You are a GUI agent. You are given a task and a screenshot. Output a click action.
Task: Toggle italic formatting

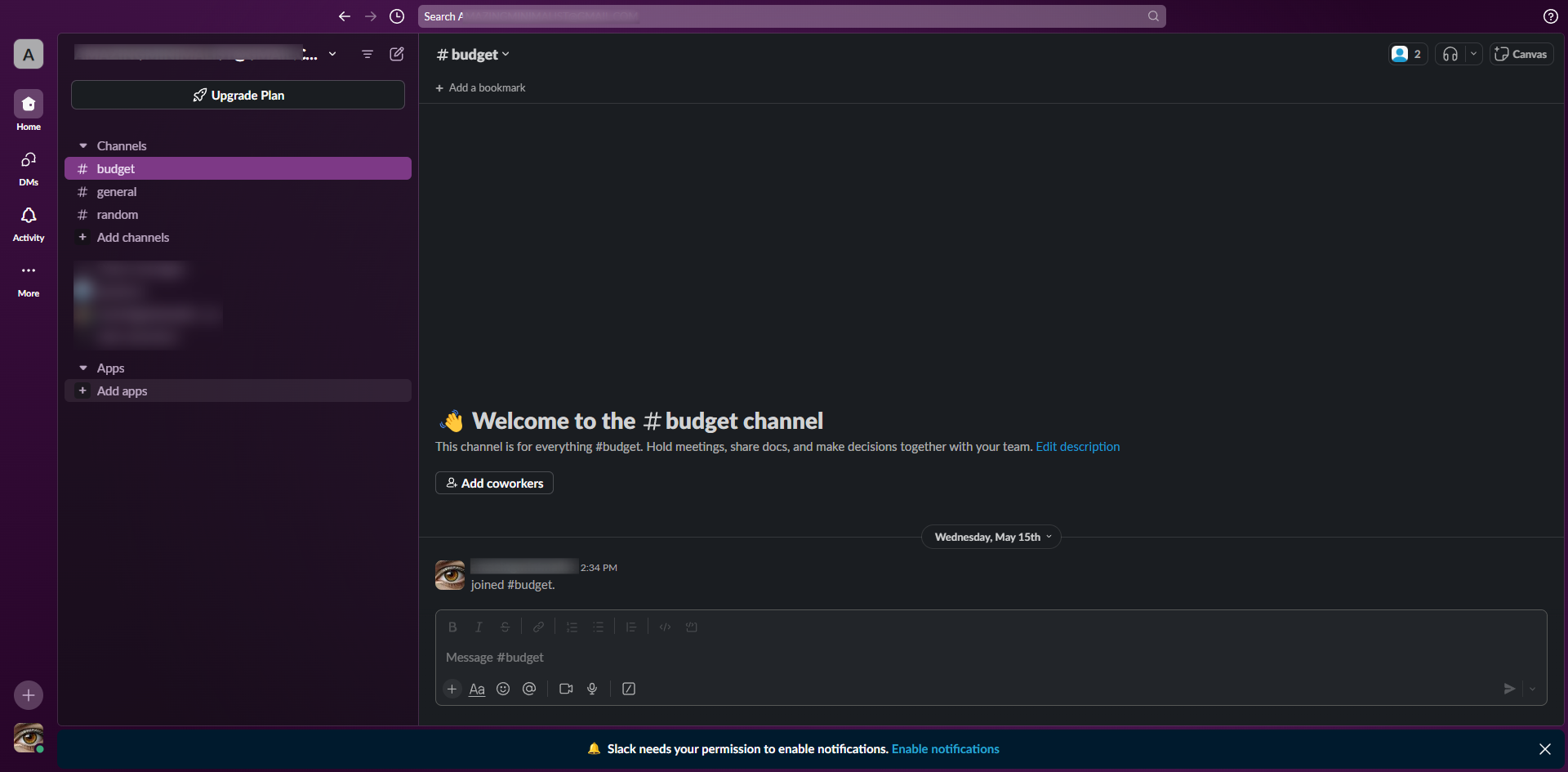pyautogui.click(x=479, y=627)
